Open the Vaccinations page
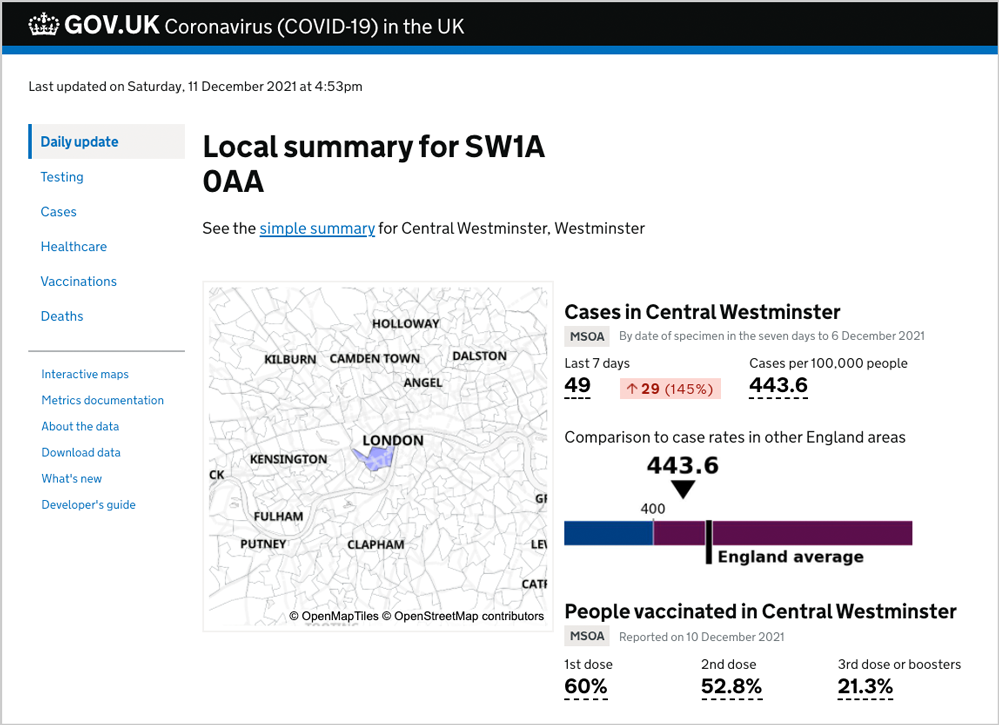999x725 pixels. 79,282
